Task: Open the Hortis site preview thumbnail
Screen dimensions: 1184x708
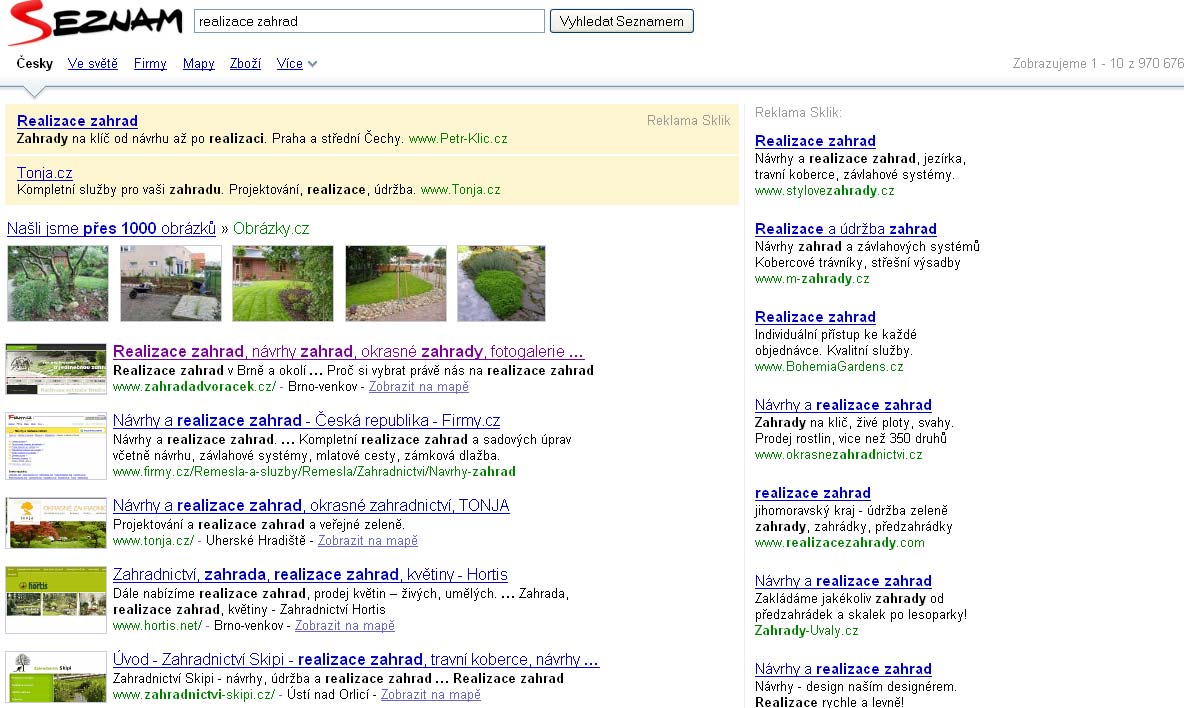Action: pyautogui.click(x=56, y=600)
